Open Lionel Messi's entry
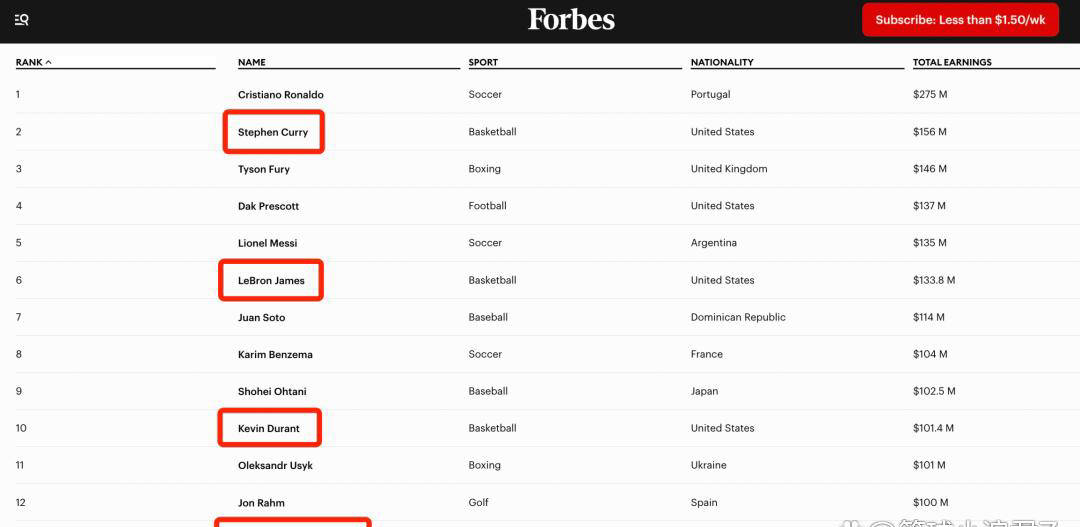The image size is (1080, 527). click(x=267, y=243)
